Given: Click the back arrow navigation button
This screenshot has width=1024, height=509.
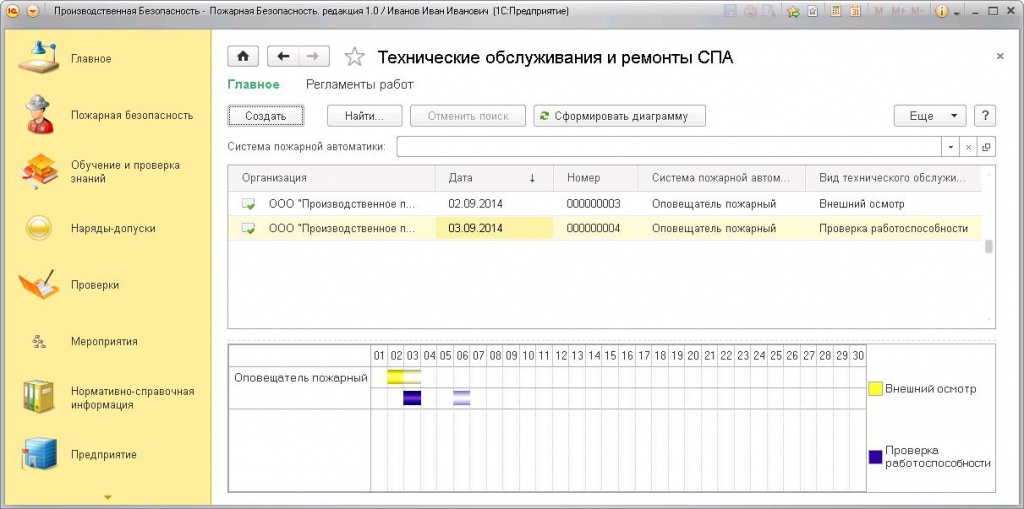Looking at the screenshot, I should click(x=283, y=57).
